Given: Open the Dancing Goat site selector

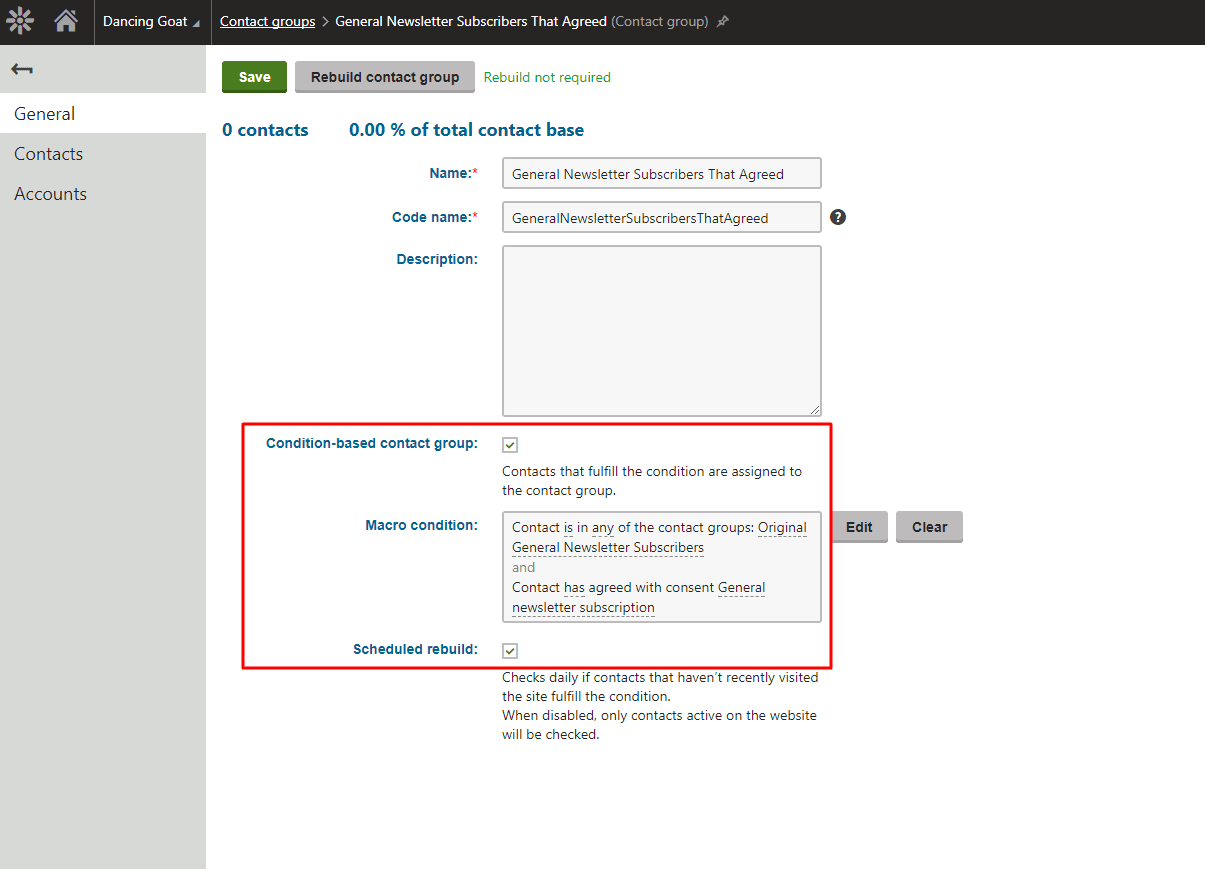Looking at the screenshot, I should [x=151, y=22].
